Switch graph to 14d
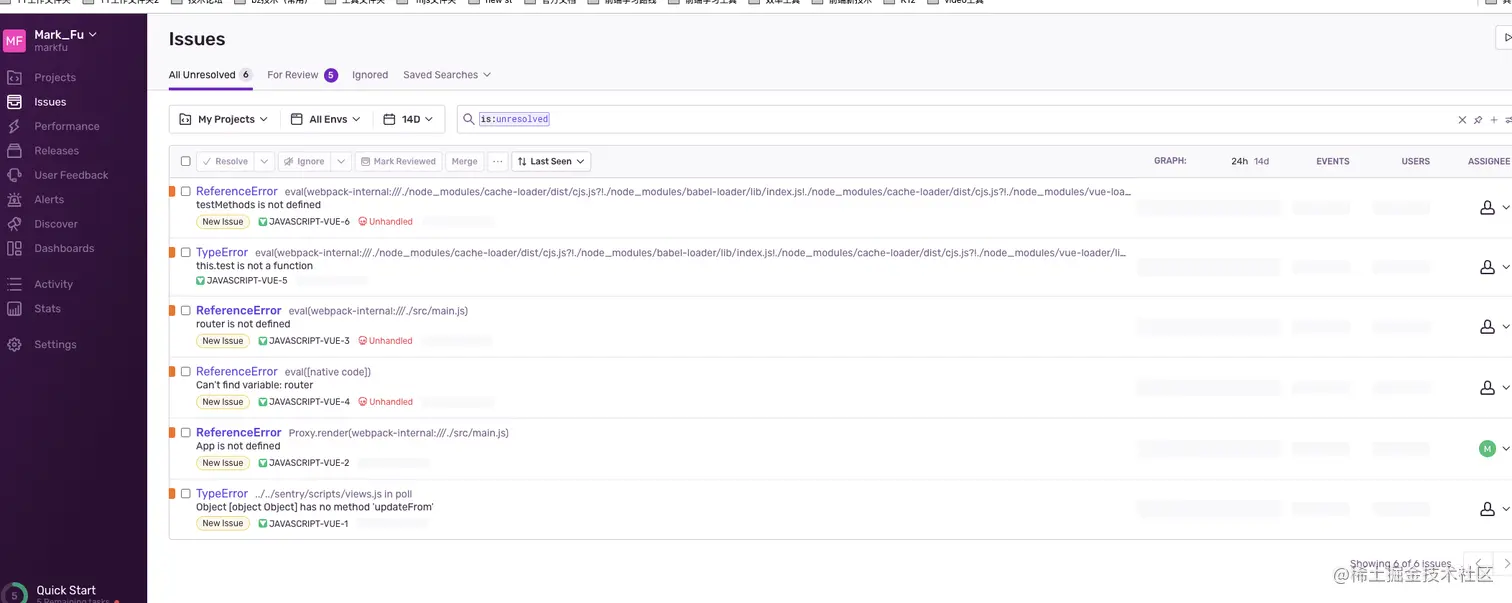This screenshot has width=1512, height=603. (x=1262, y=161)
